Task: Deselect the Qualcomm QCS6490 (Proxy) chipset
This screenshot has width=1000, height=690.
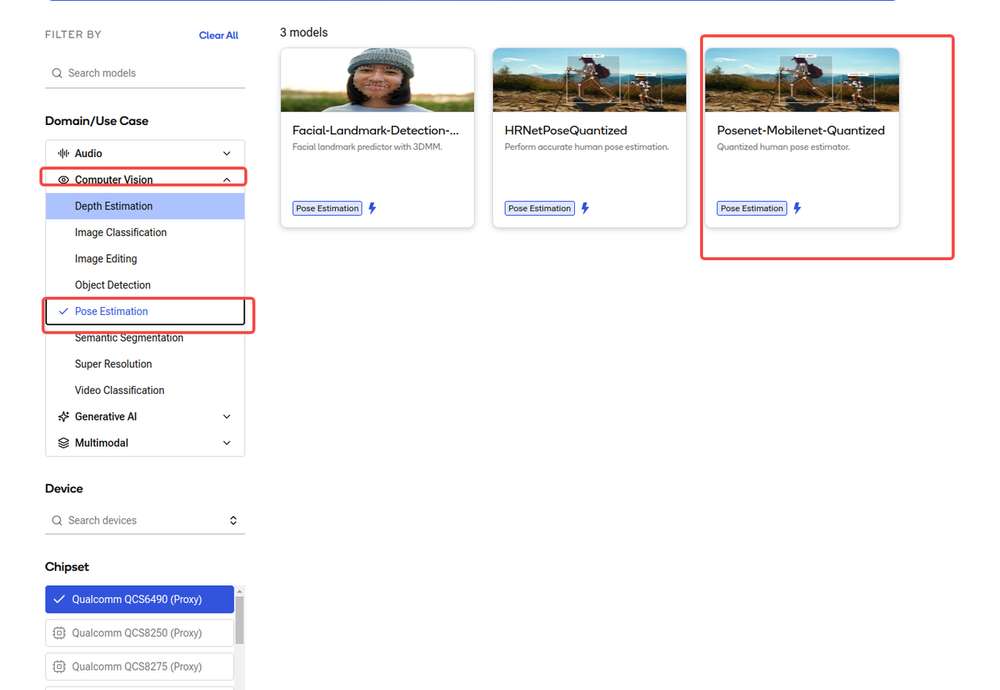Action: 140,599
